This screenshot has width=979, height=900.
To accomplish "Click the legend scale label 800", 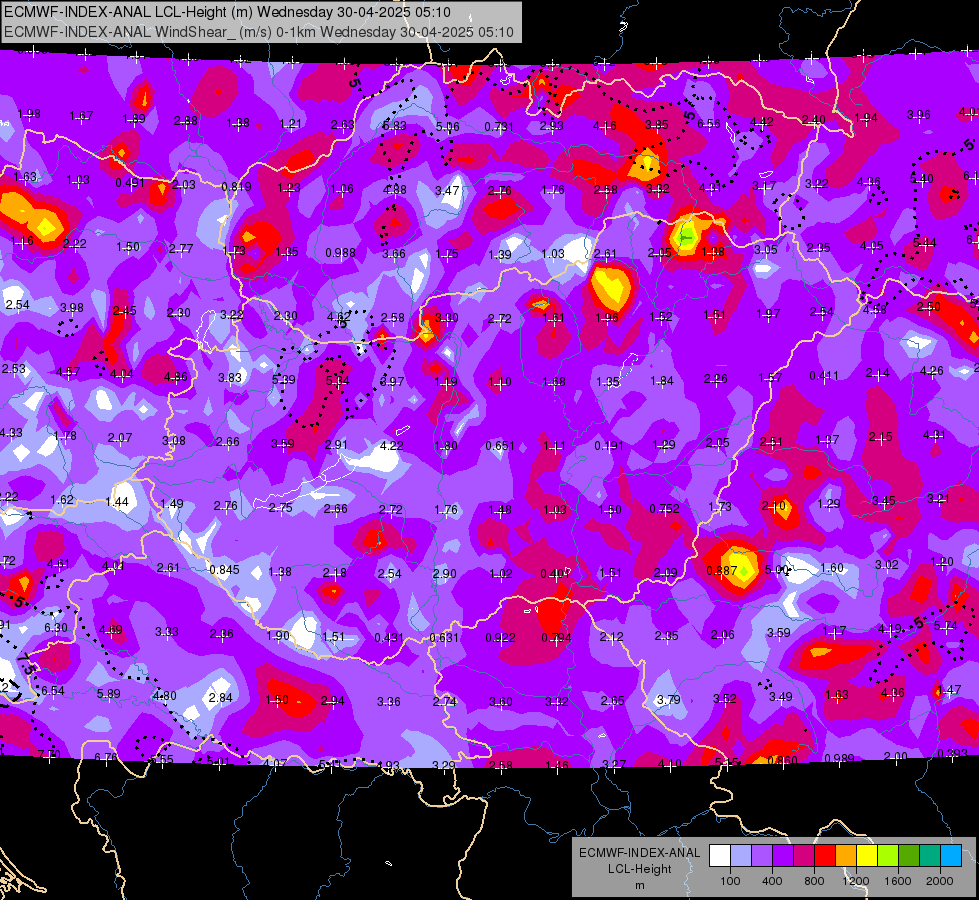I will [814, 881].
